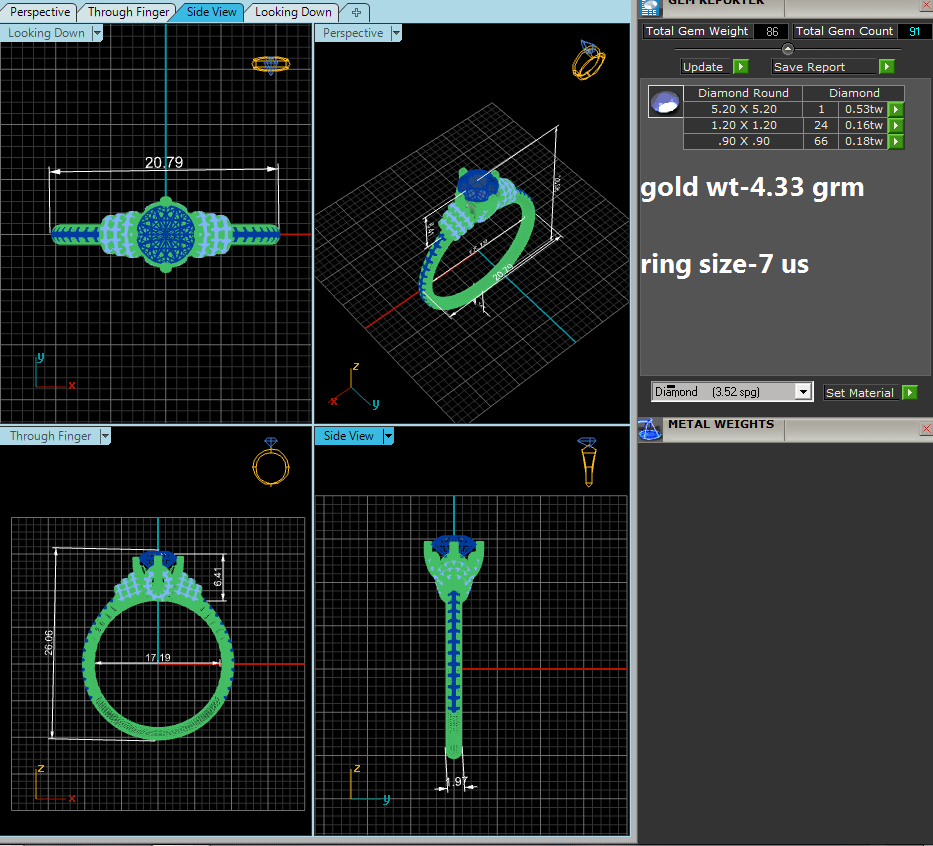Click green arrow for 0.53tw gem row
Viewport: 933px width, 846px height.
pos(896,109)
